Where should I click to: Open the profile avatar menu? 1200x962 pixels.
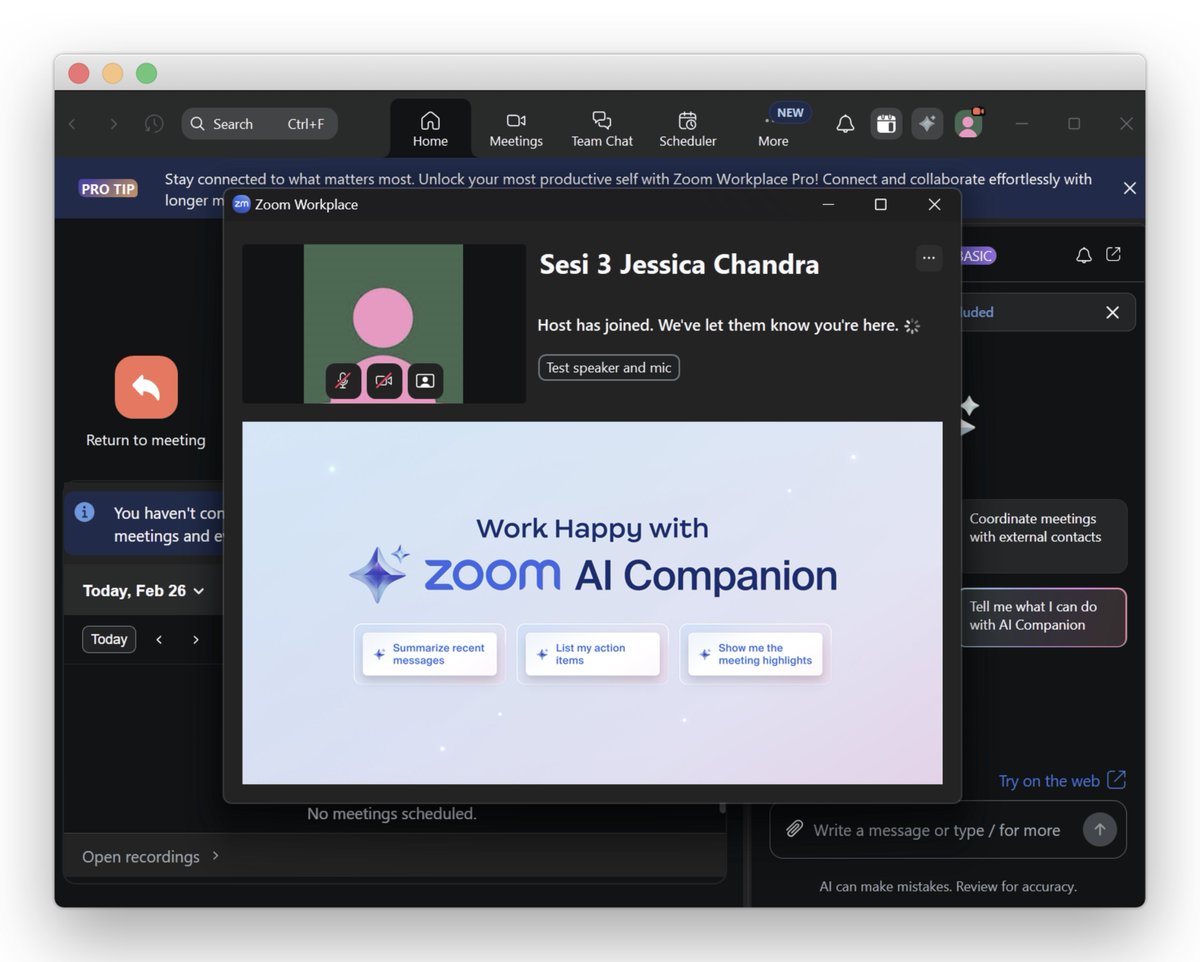coord(968,124)
